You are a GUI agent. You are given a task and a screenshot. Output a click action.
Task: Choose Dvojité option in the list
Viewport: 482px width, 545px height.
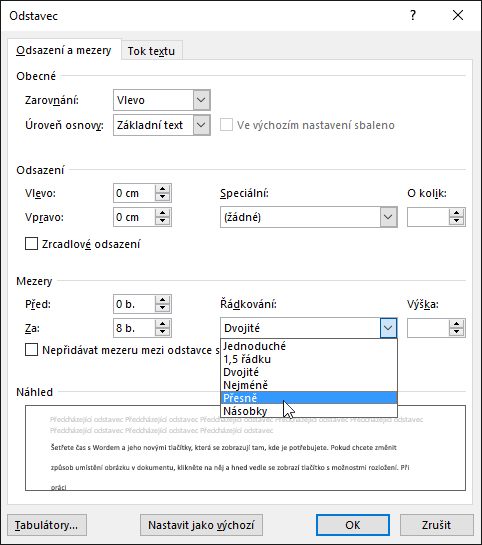[309, 372]
